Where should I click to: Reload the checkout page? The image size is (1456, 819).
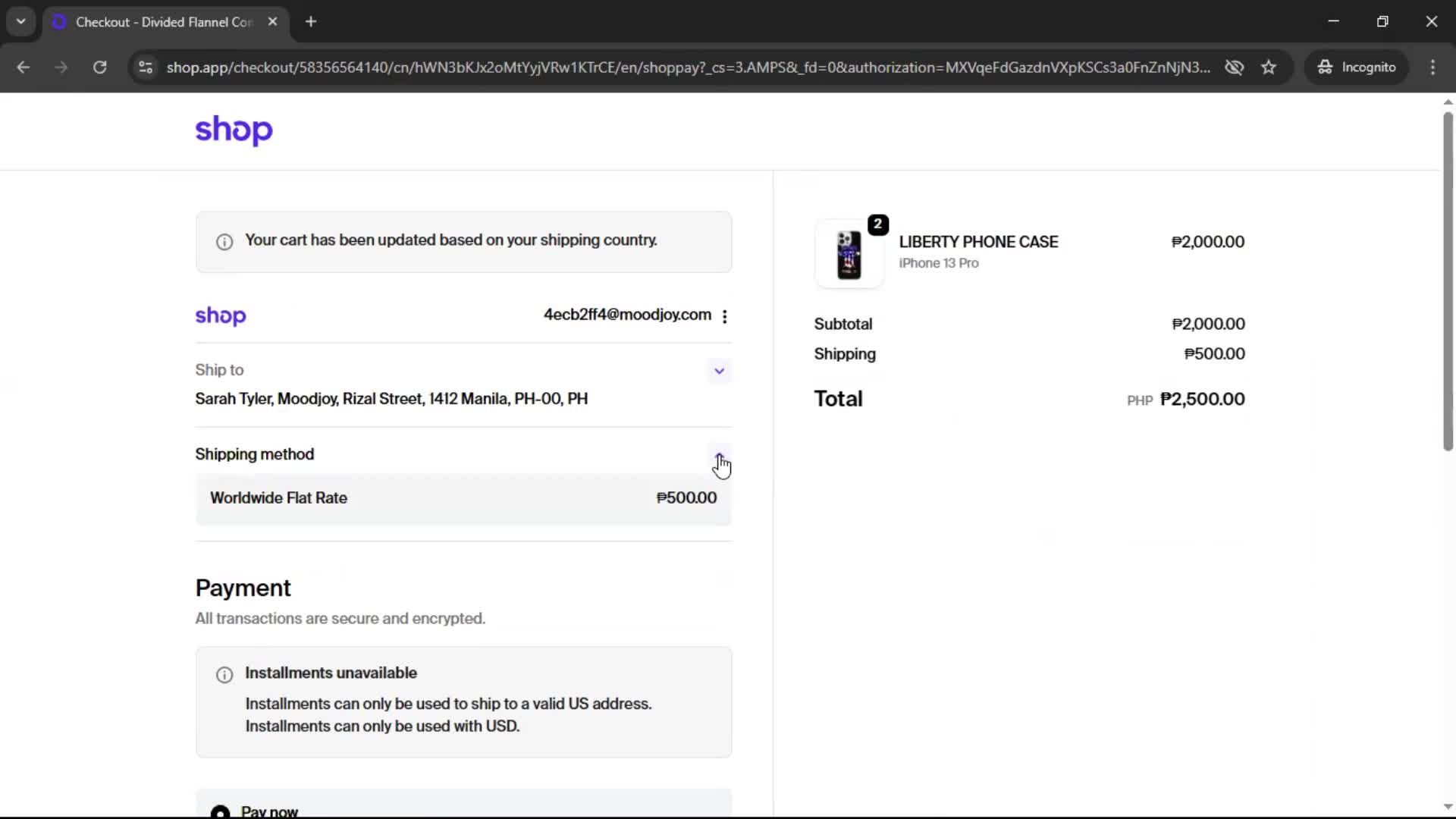click(99, 67)
